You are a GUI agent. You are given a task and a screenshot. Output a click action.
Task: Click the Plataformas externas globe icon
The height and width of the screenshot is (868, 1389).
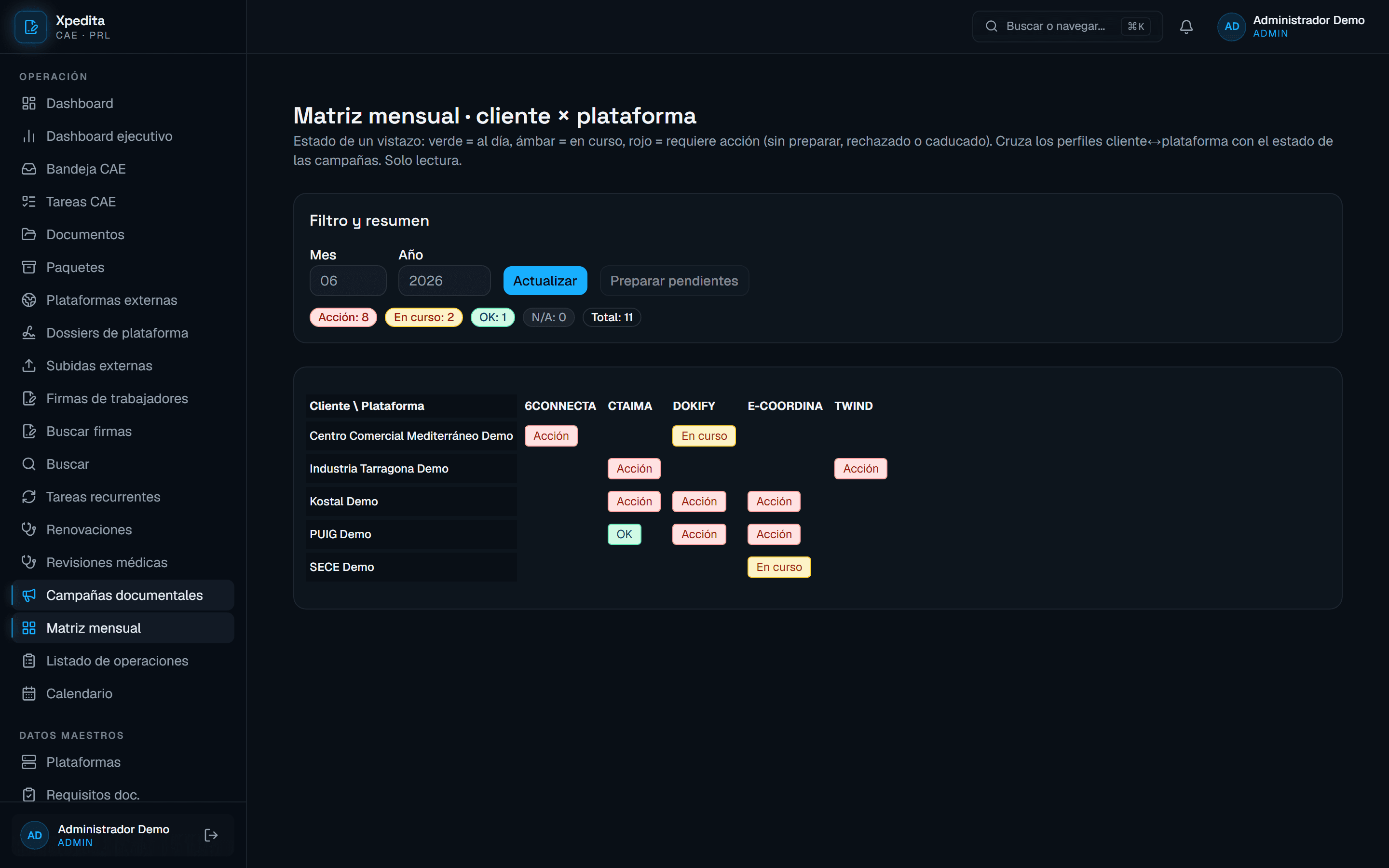(x=29, y=299)
